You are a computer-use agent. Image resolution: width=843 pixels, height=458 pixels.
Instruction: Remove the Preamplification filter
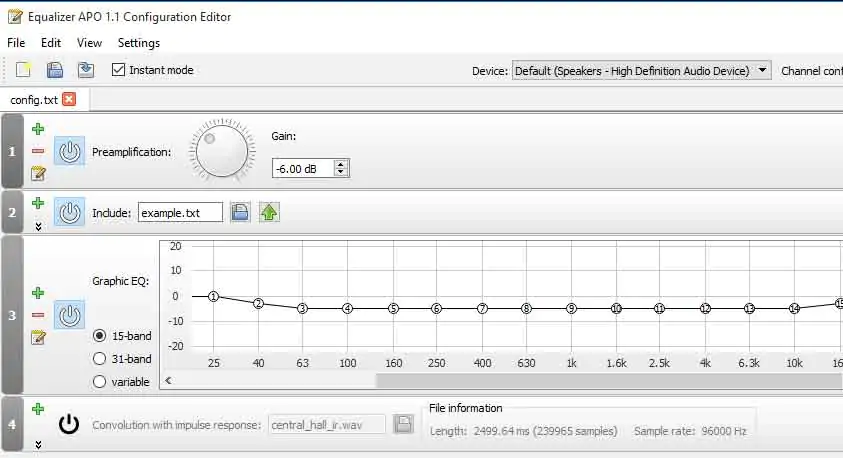[38, 151]
